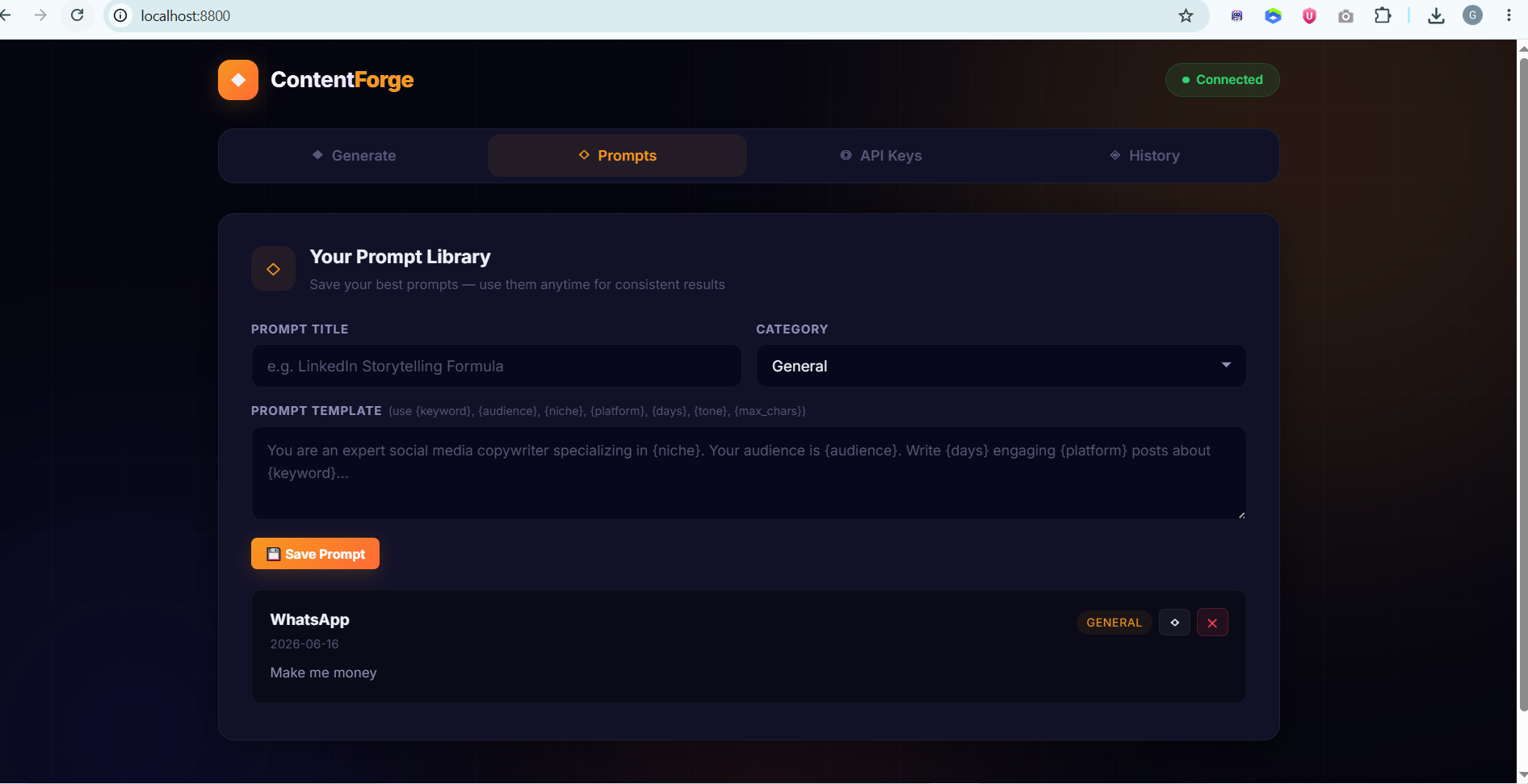1528x784 pixels.
Task: Click the date 2026-06-16
Action: (304, 644)
